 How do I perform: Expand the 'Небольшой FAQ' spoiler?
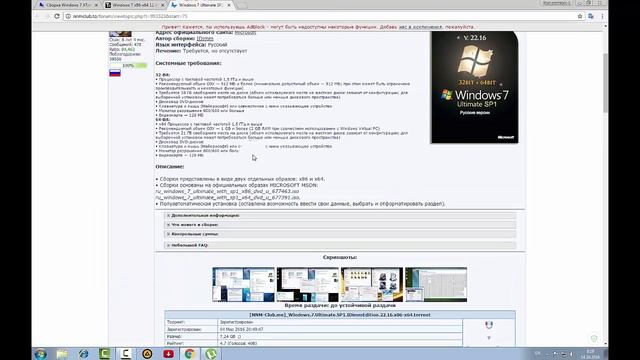click(x=340, y=245)
